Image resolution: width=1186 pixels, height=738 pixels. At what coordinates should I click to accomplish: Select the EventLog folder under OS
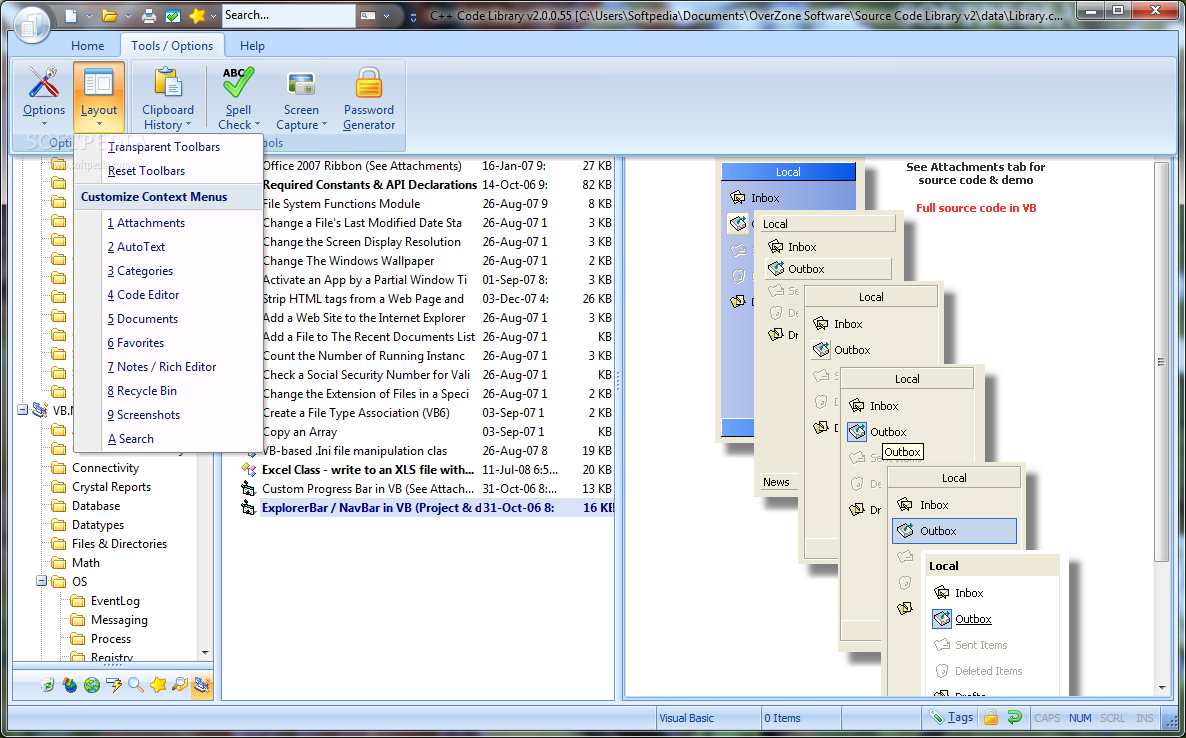115,601
